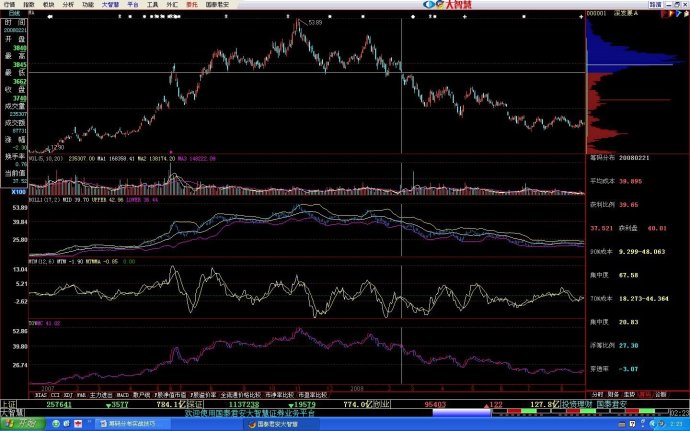Switch to the KDJ indicator tab
The height and width of the screenshot is (431, 690).
tap(68, 394)
